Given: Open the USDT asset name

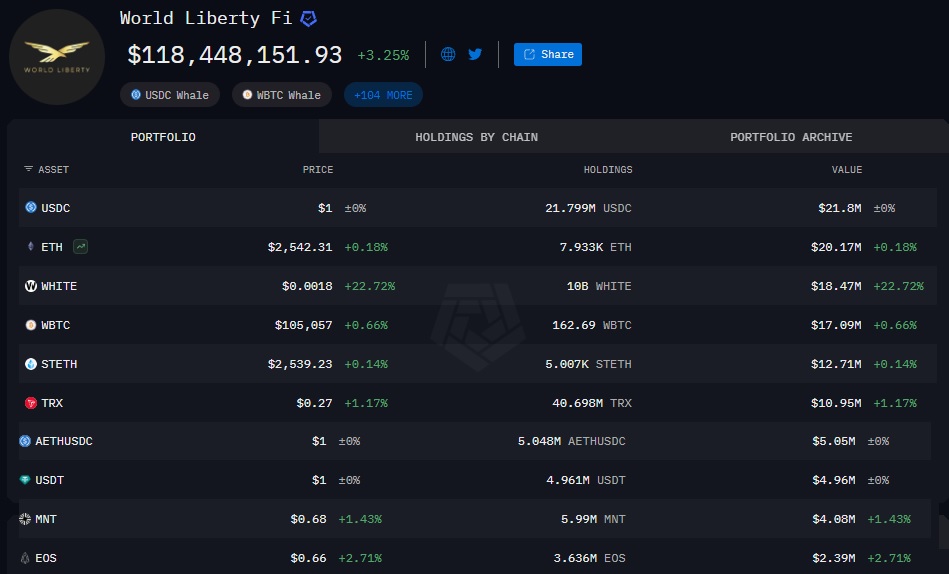Looking at the screenshot, I should 50,480.
